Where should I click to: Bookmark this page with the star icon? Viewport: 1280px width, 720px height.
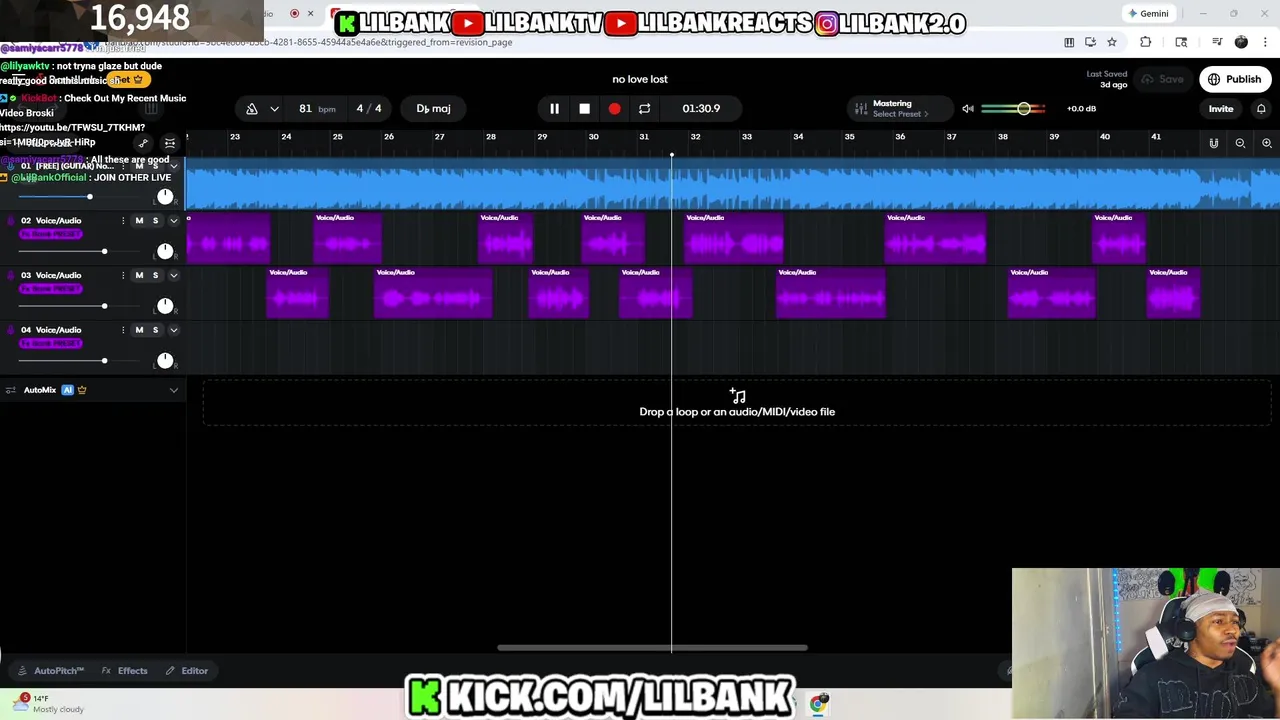[1112, 42]
